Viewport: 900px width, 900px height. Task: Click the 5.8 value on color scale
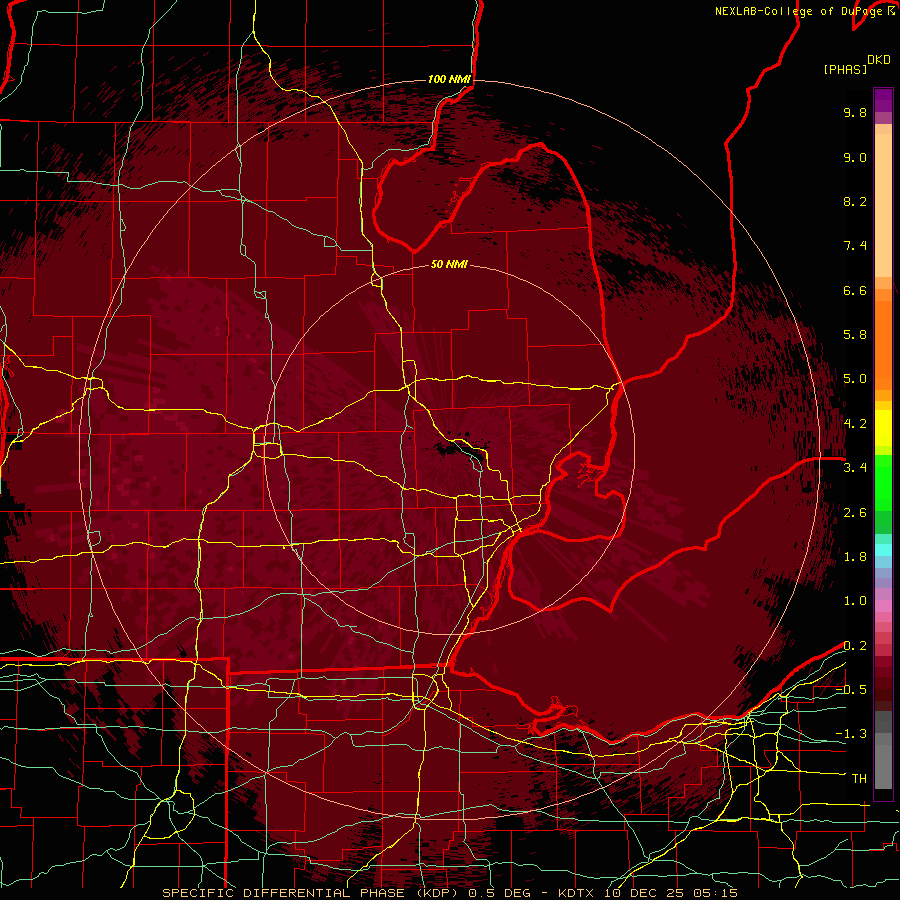point(855,335)
